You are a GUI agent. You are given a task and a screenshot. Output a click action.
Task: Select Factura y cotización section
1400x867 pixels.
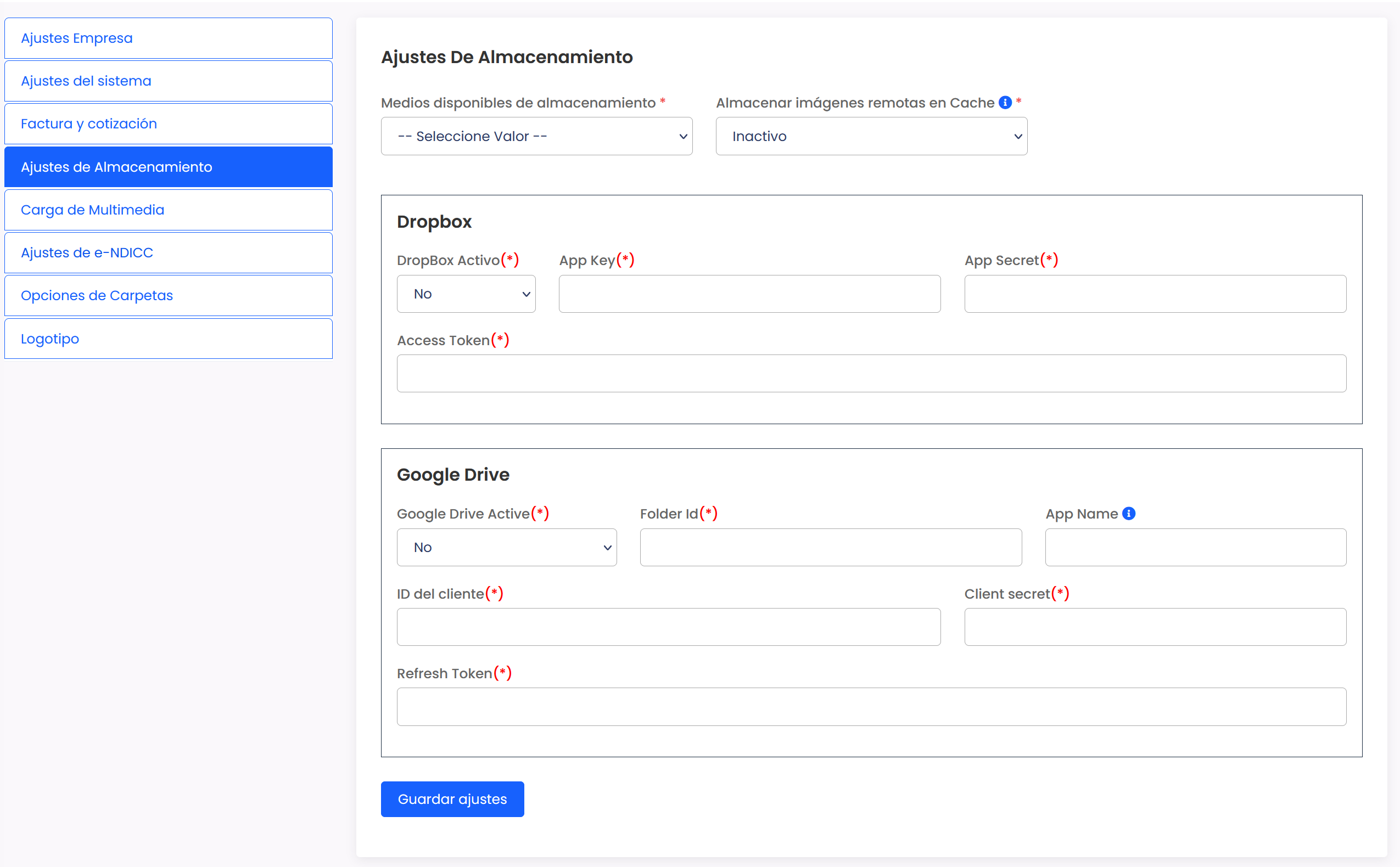[168, 124]
